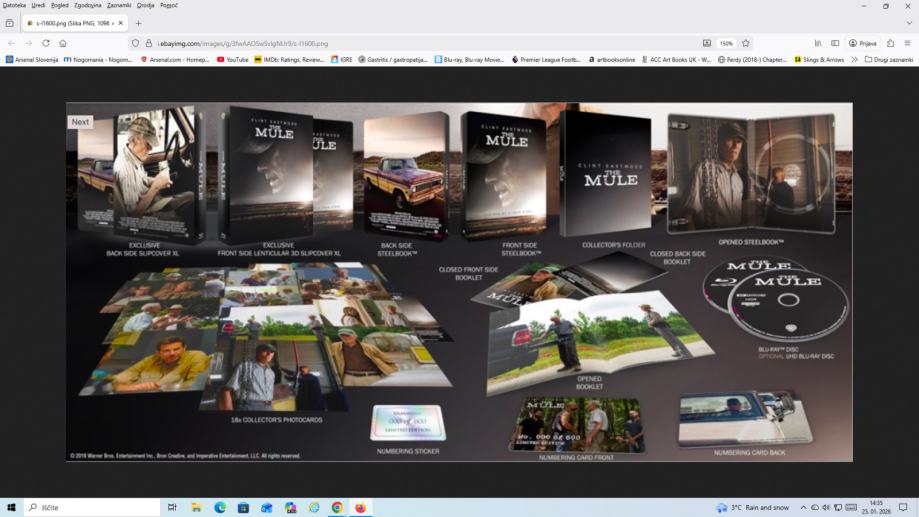The height and width of the screenshot is (517, 919).
Task: Open the Datoteka menu
Action: (x=14, y=5)
